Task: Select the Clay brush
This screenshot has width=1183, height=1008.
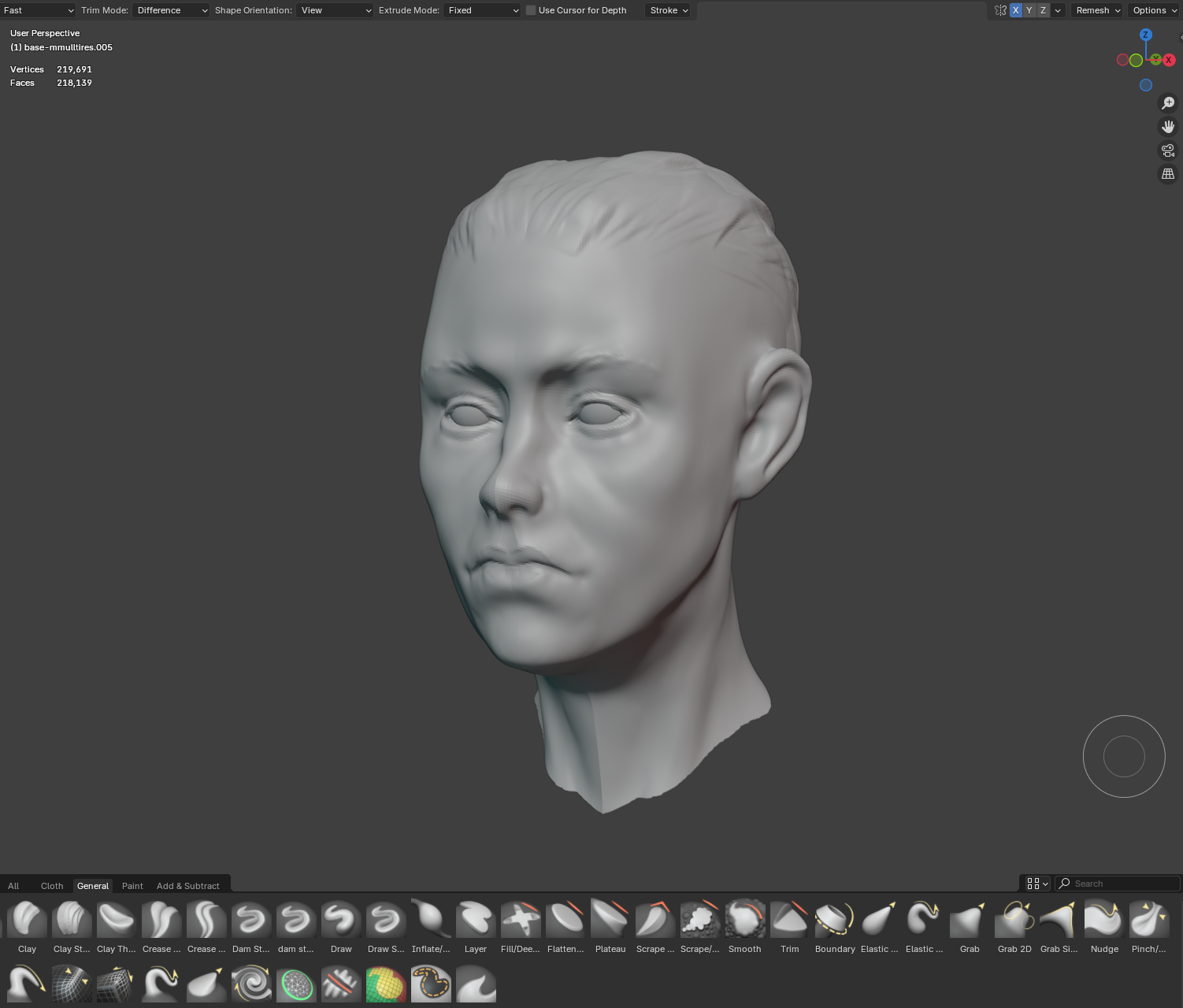Action: pos(27,927)
